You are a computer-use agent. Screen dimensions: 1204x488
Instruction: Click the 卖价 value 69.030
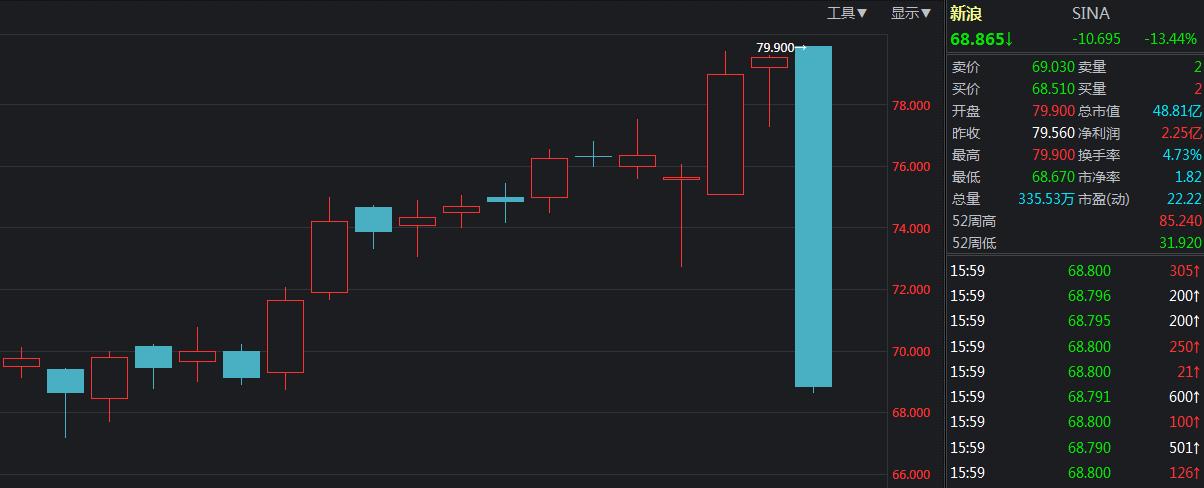[1052, 67]
